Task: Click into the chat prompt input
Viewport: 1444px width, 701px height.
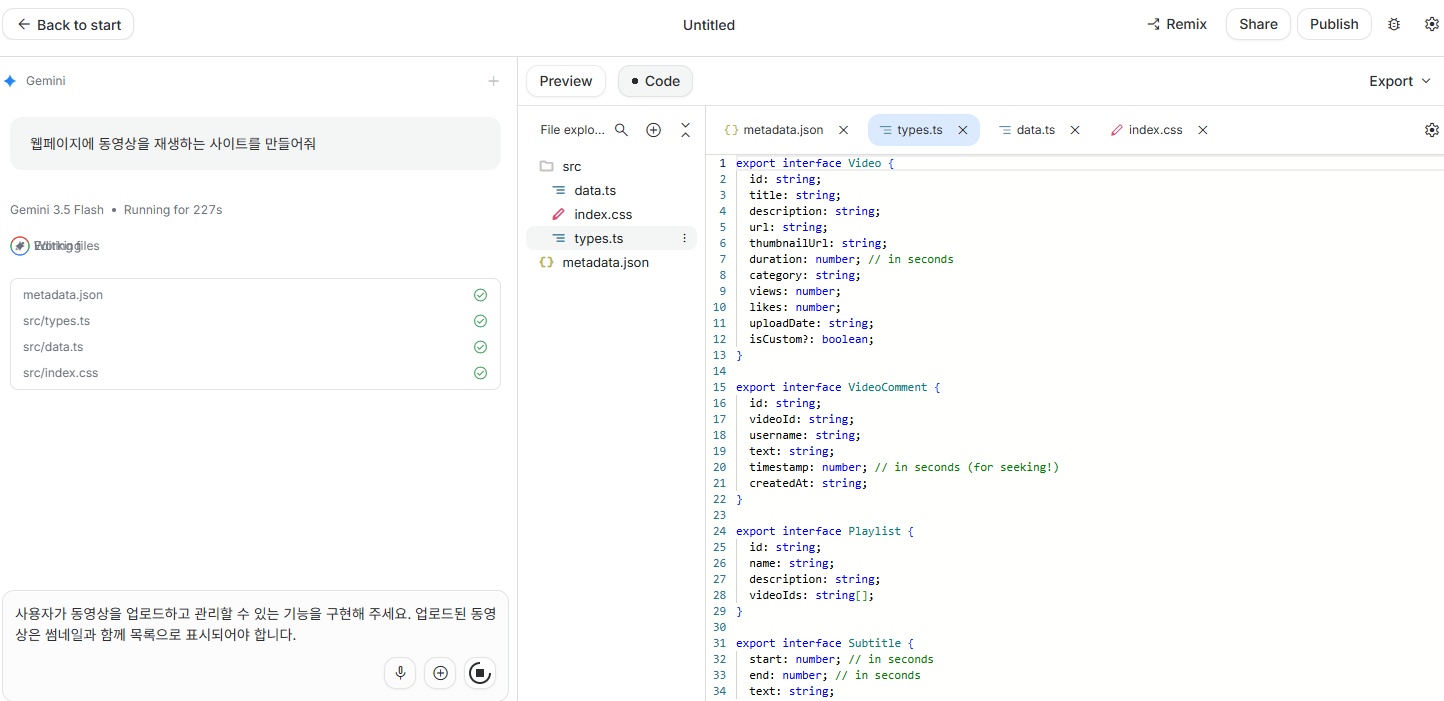Action: click(255, 624)
